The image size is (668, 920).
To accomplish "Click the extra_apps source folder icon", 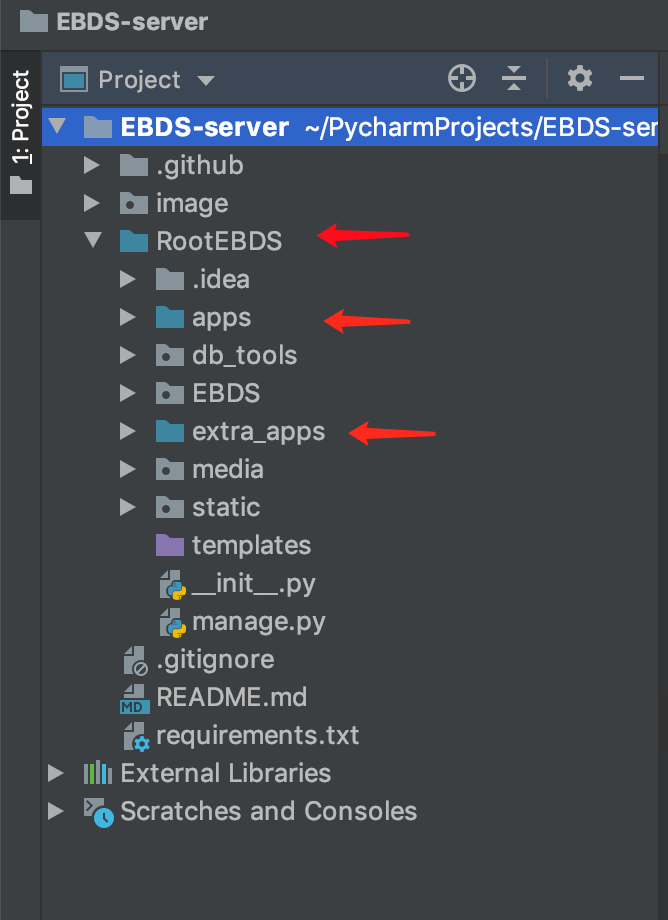I will (x=170, y=431).
